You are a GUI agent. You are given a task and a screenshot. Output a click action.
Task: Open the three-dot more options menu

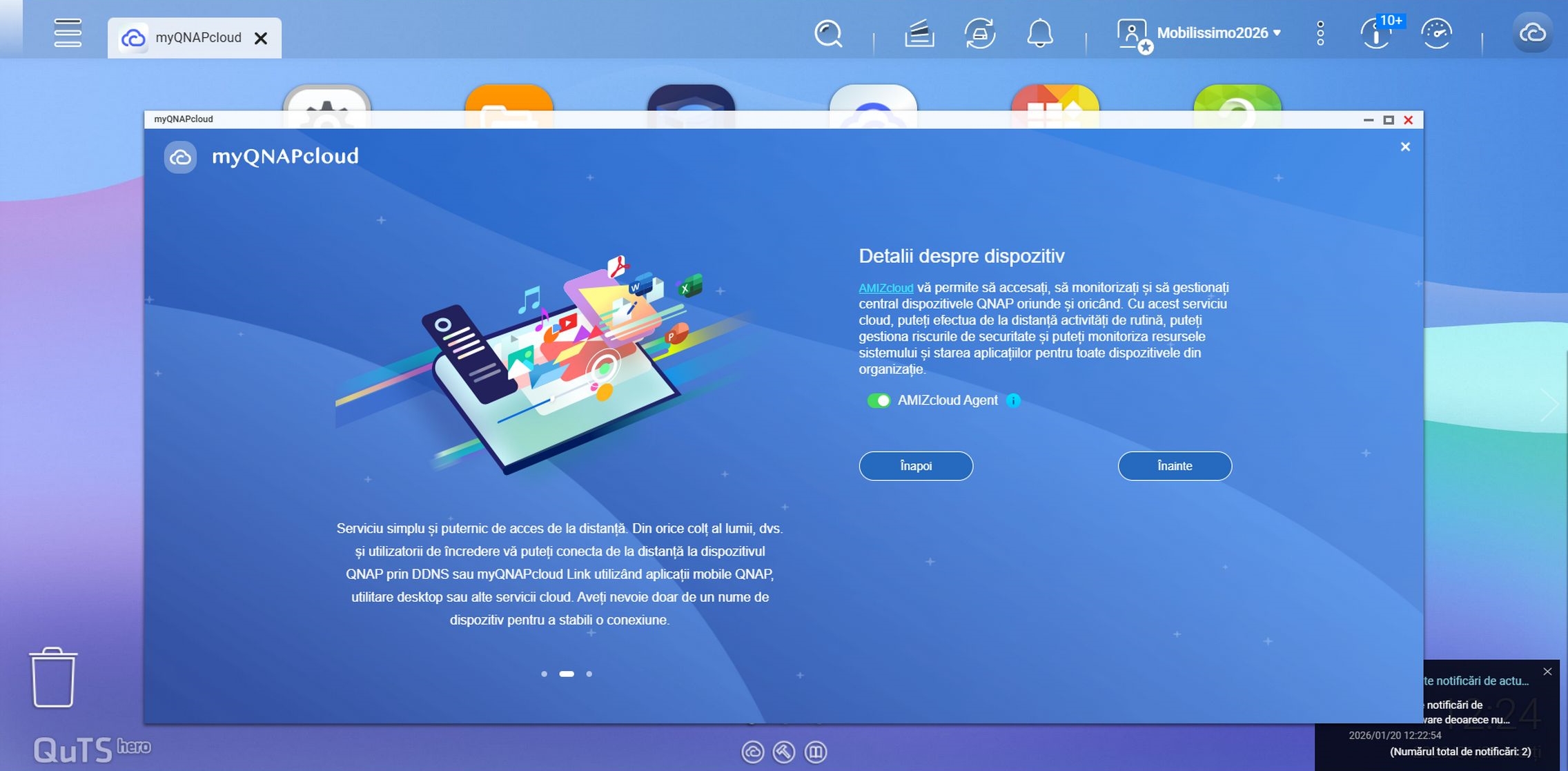coord(1320,33)
